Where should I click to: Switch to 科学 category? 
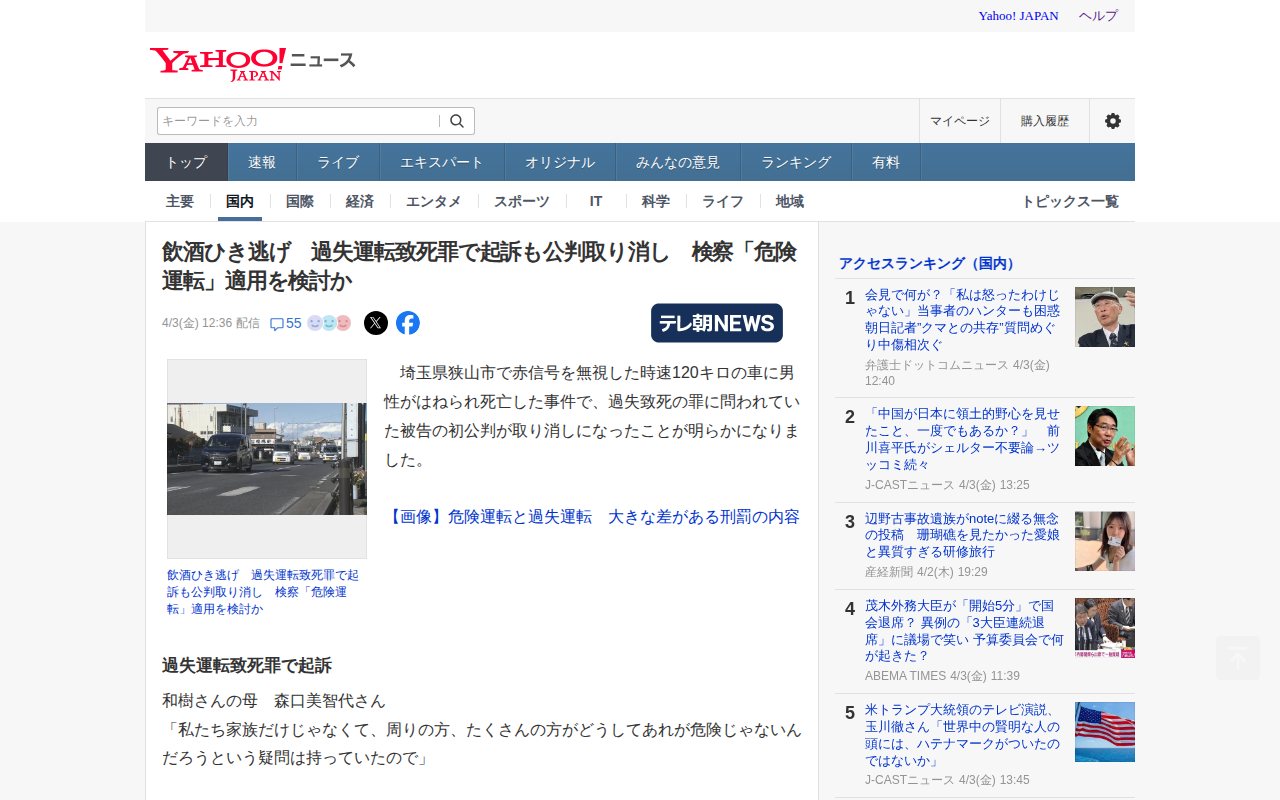(656, 201)
